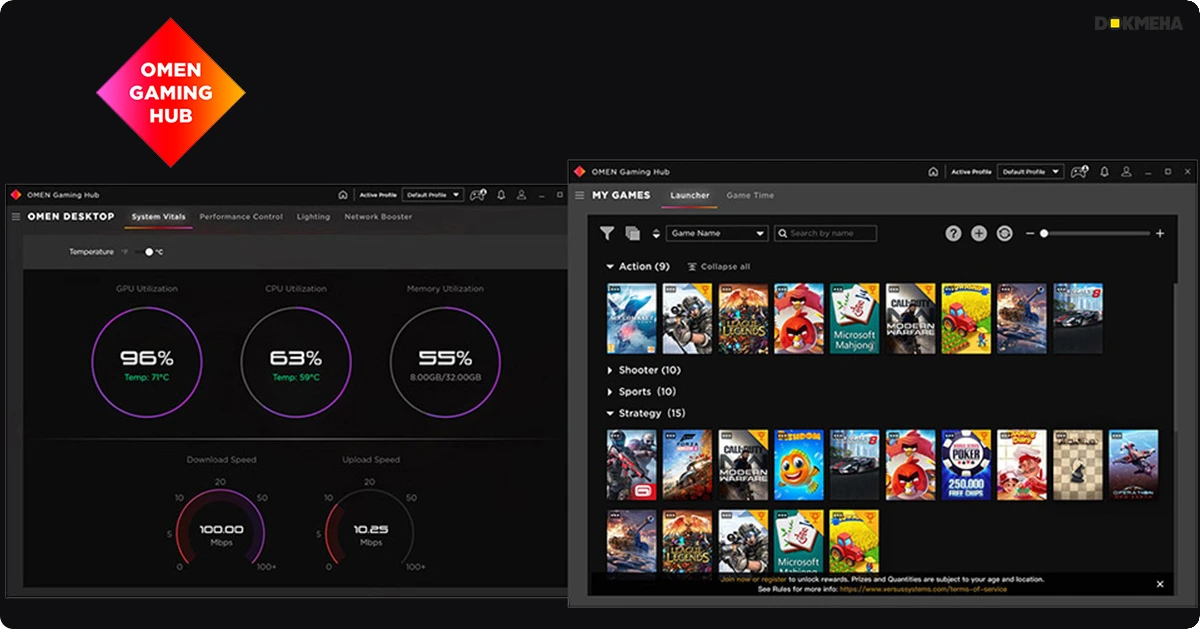Switch to the Launcher tab
The image size is (1200, 629).
[x=690, y=195]
